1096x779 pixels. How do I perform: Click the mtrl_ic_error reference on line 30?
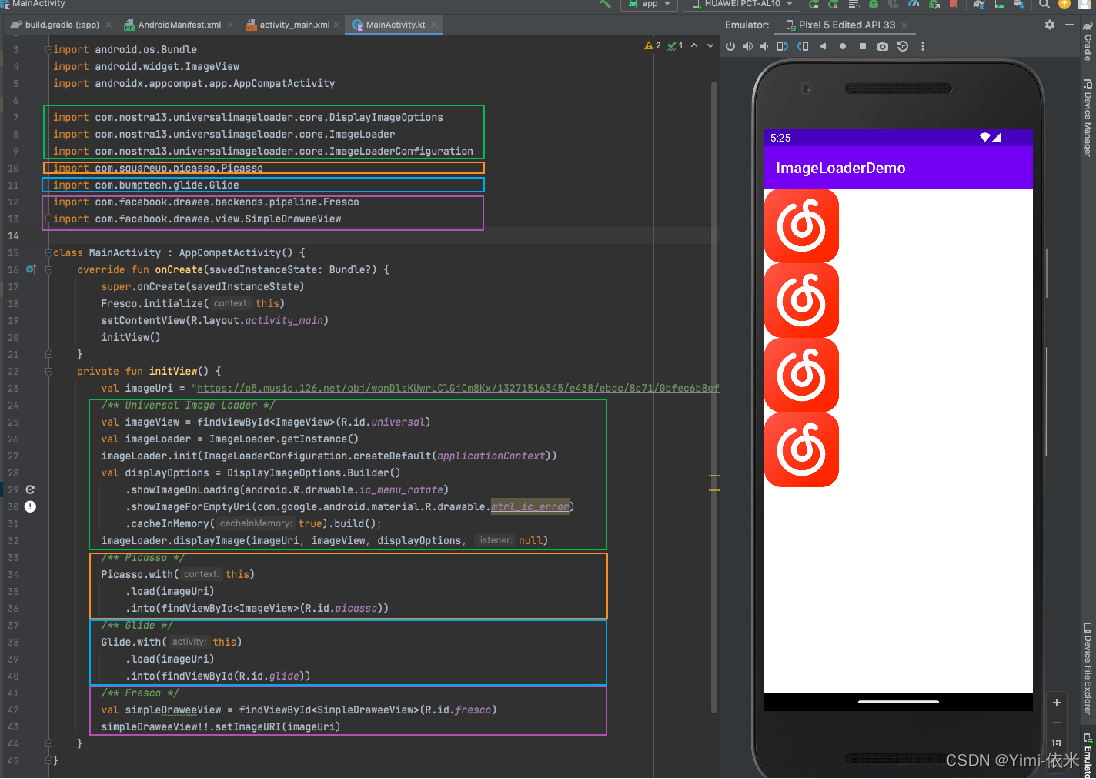point(530,506)
